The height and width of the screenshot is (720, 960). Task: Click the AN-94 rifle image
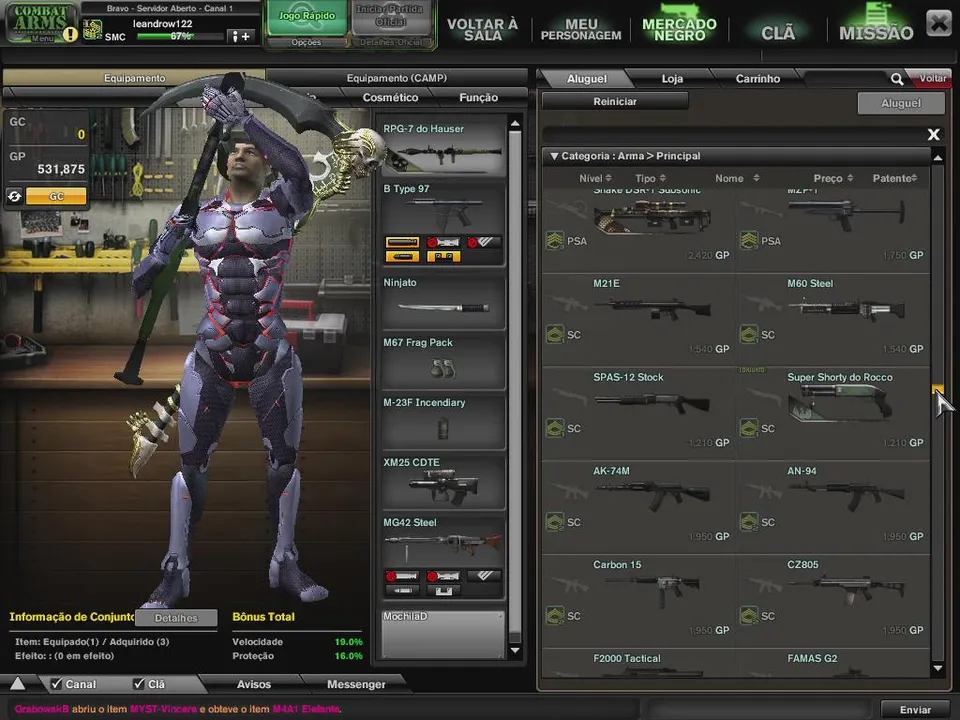[847, 494]
